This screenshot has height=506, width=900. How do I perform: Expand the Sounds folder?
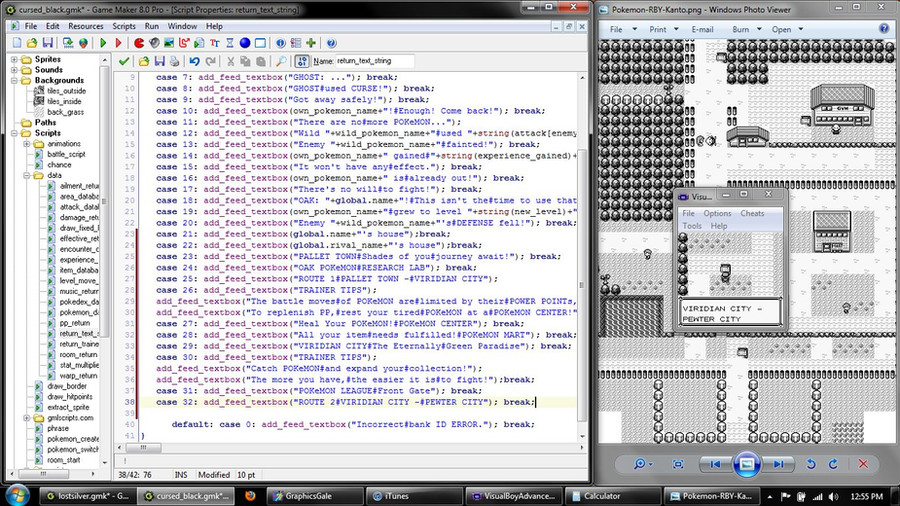pos(14,69)
